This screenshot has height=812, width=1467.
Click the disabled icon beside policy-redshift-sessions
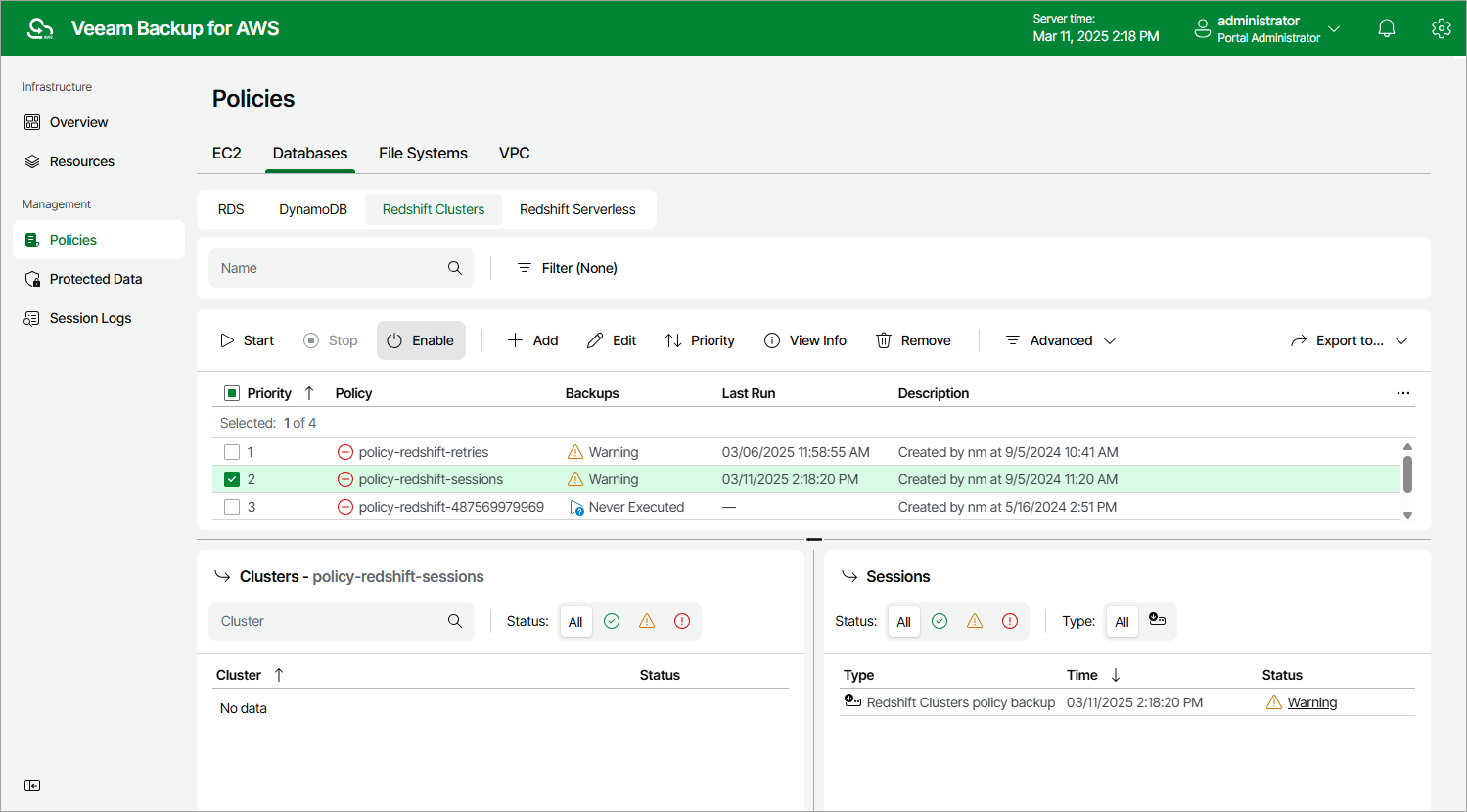click(345, 479)
